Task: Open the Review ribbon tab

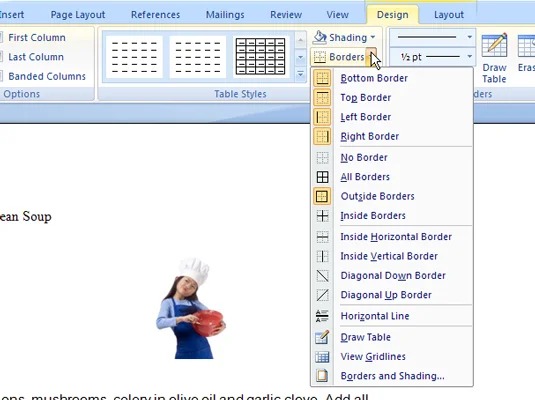Action: pos(286,15)
